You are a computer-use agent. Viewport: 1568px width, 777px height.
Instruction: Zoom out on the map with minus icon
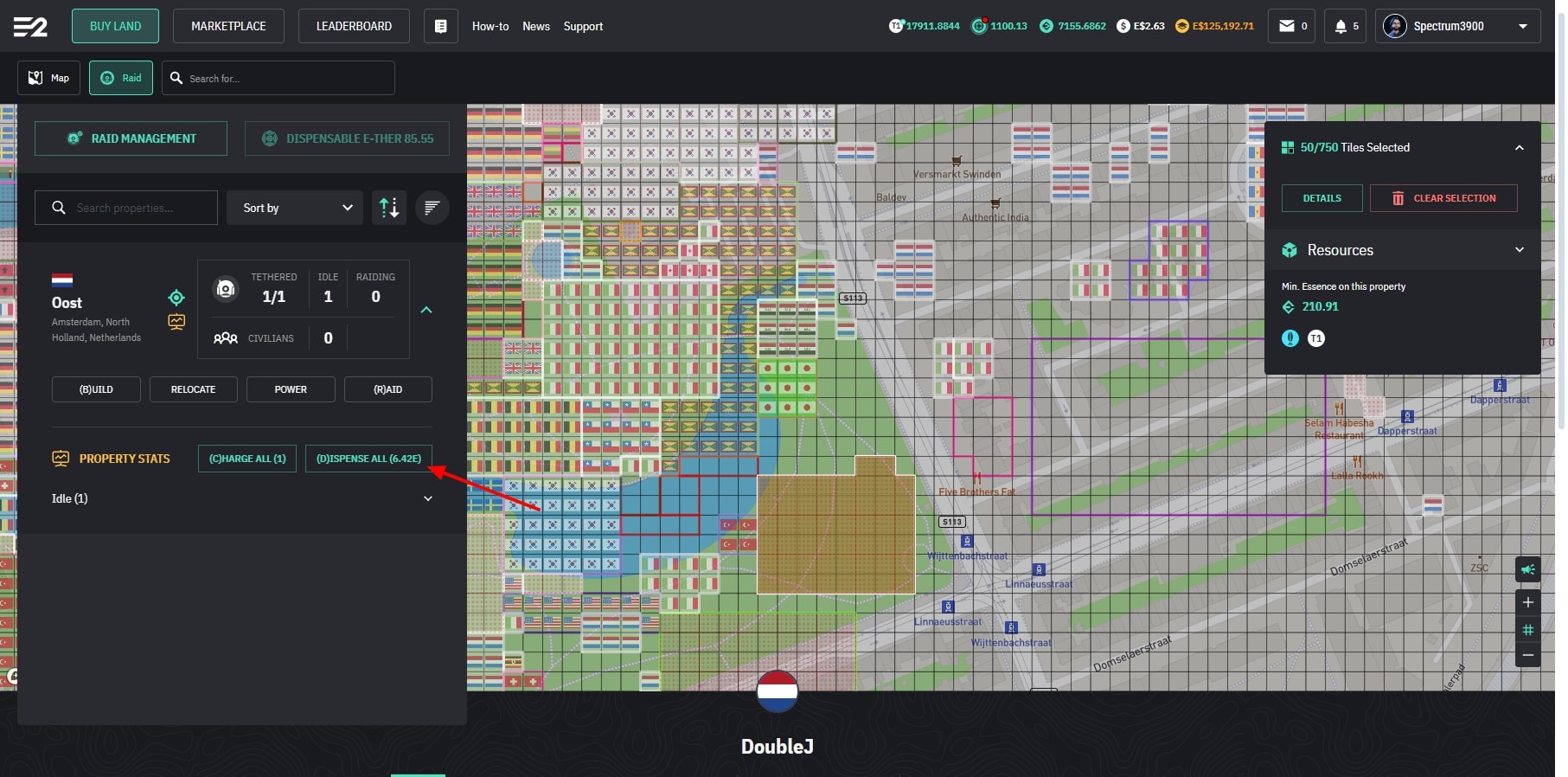click(1527, 655)
